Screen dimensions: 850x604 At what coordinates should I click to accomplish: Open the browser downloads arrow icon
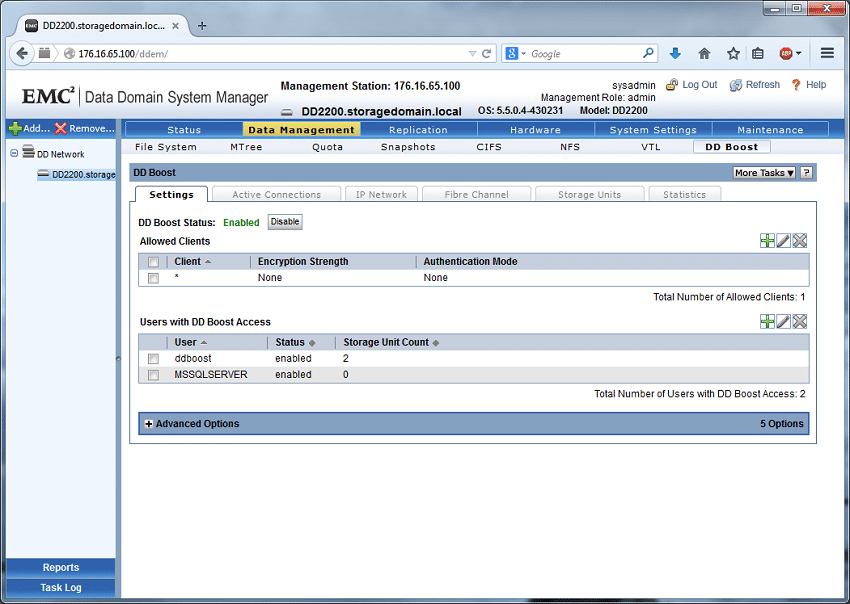[675, 53]
